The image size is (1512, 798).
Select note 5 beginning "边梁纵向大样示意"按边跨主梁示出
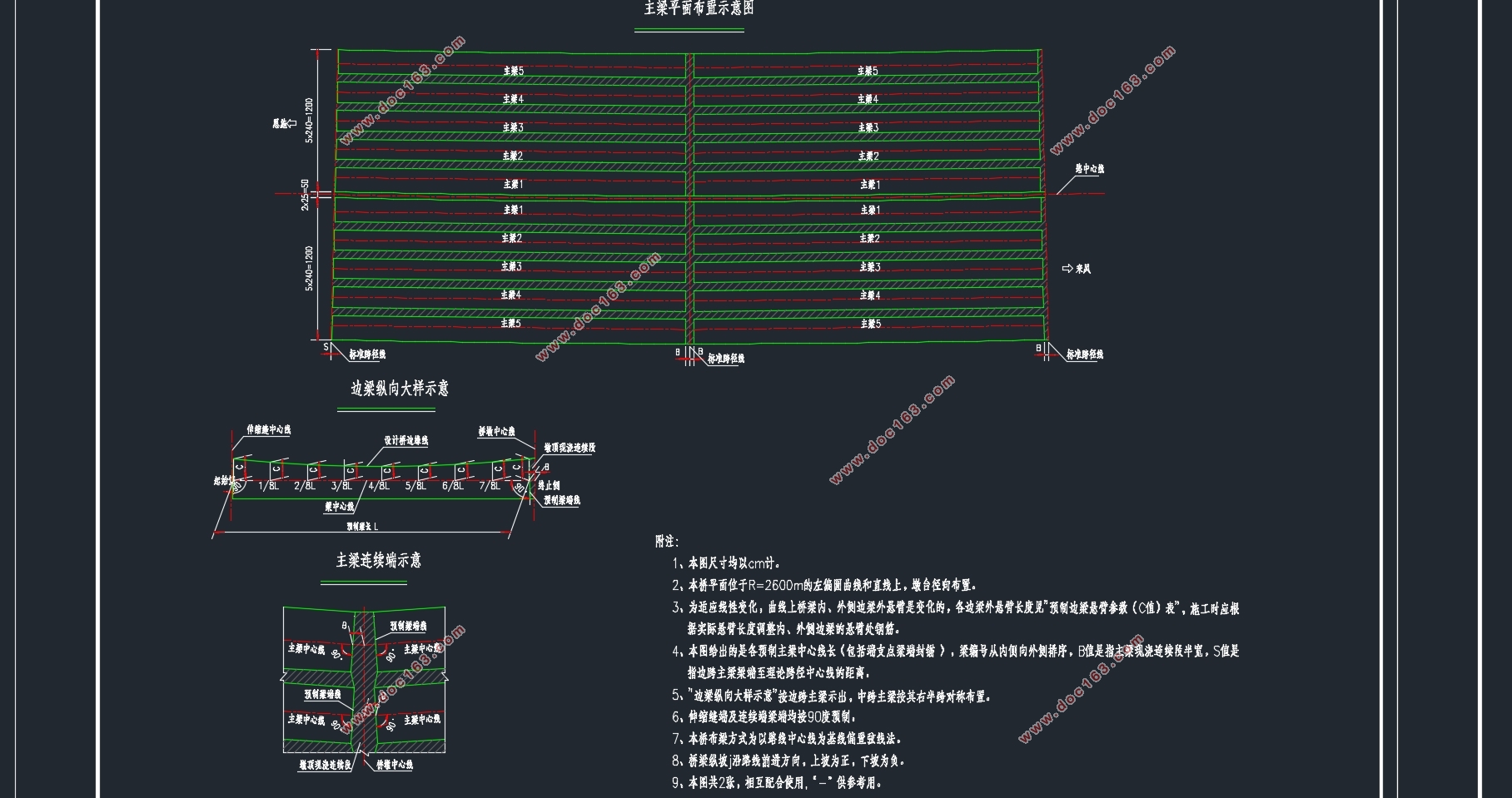click(831, 696)
